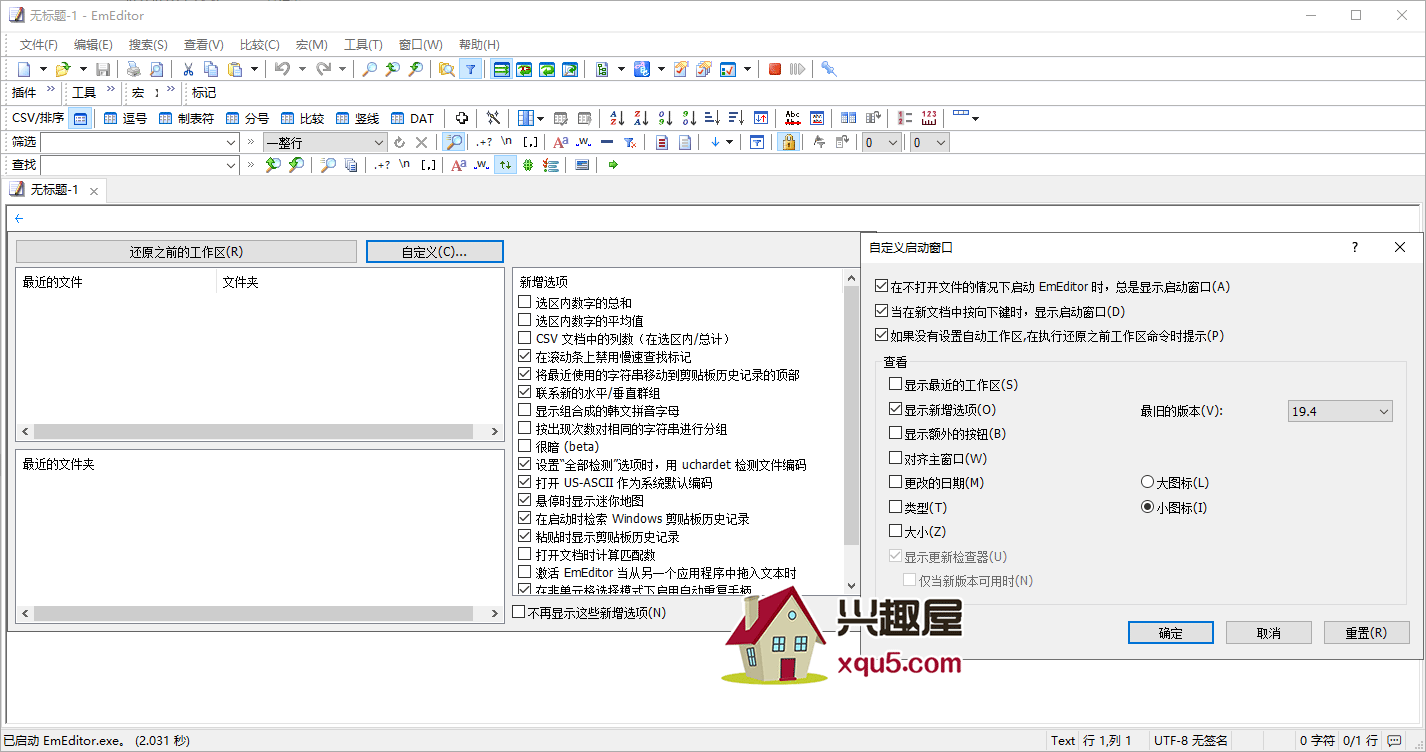Open the 最旧的版本 19.4 dropdown
Screen dimensions: 1426x752
1340,411
